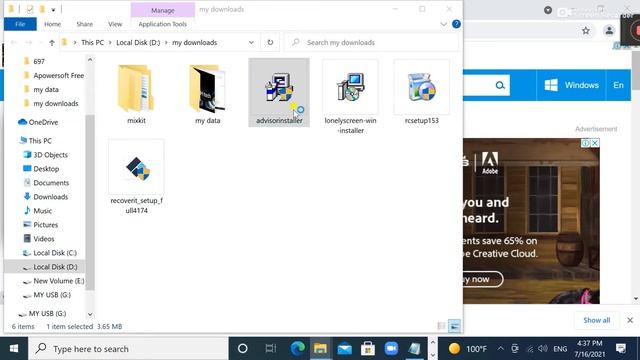Screen dimensions: 640x360
Task: Click the Search my downloads field
Action: (371, 42)
